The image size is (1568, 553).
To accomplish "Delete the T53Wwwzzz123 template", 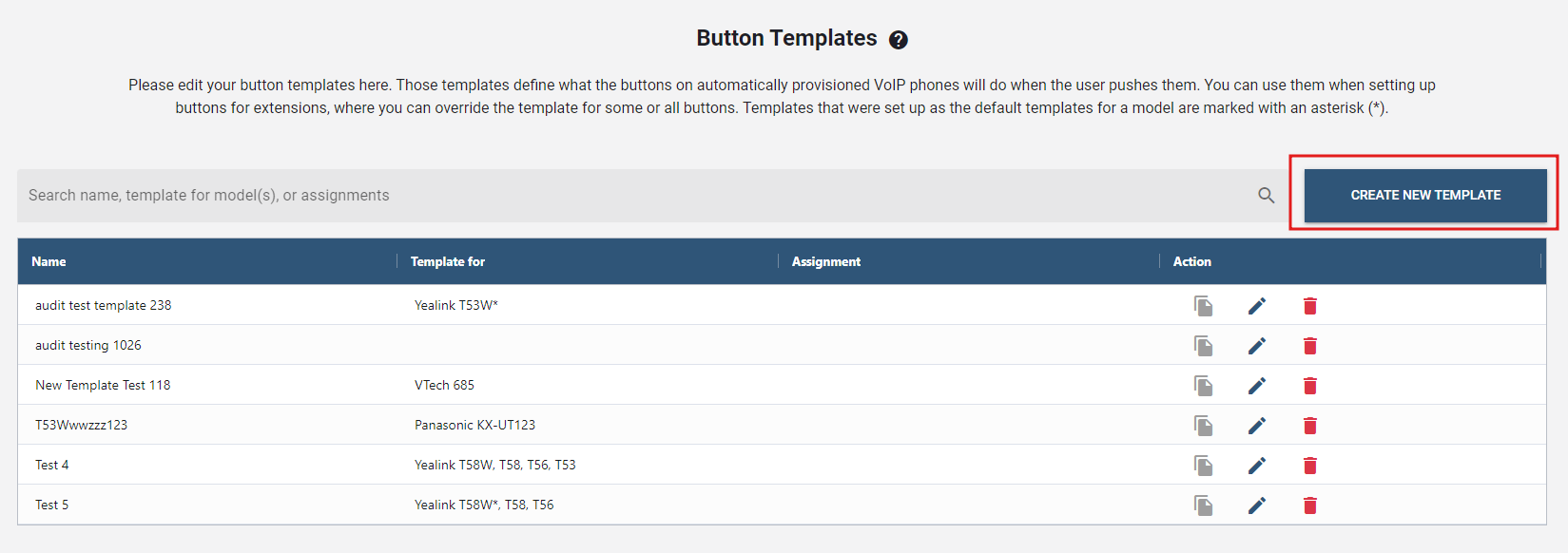I will pos(1310,426).
